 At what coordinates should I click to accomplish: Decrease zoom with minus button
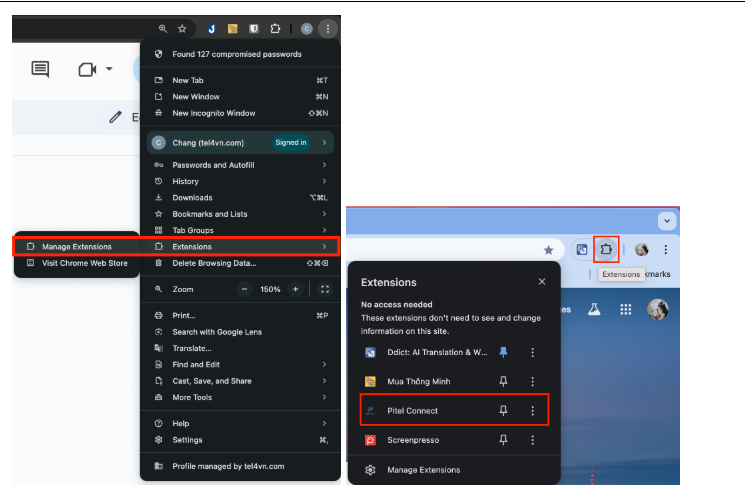point(244,289)
